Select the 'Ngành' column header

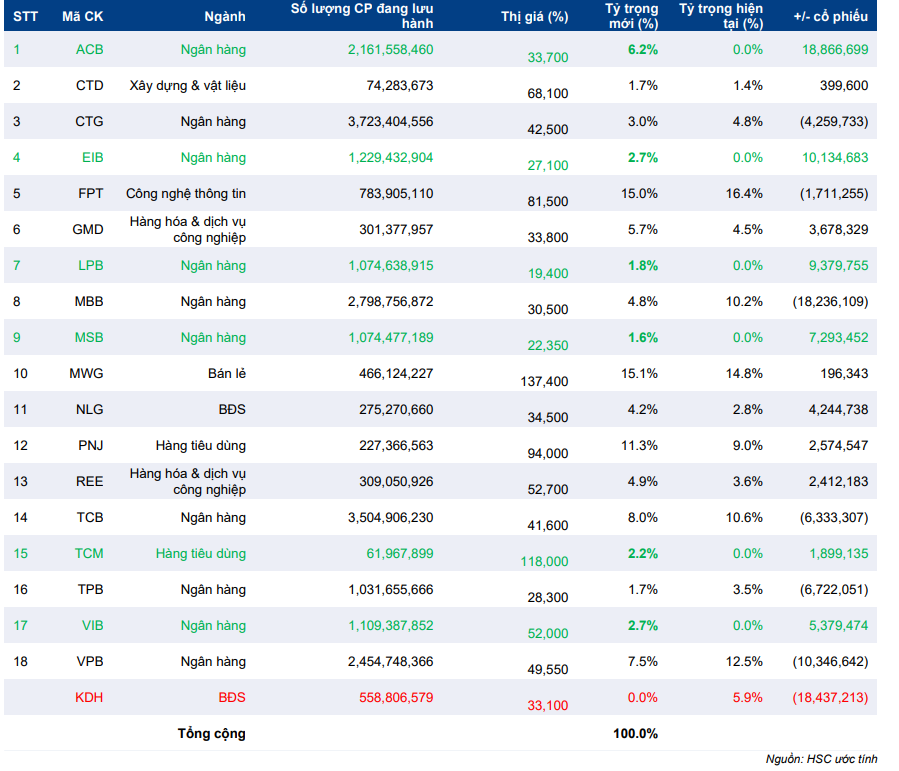[x=224, y=16]
